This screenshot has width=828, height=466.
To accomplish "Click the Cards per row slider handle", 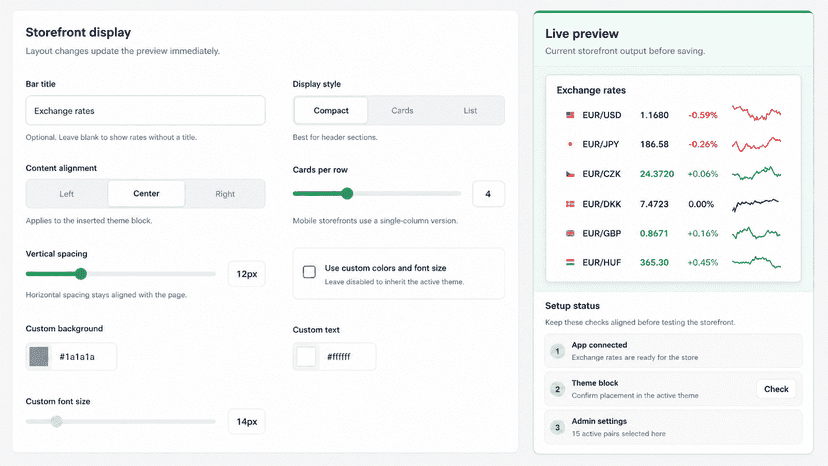I will click(x=347, y=193).
